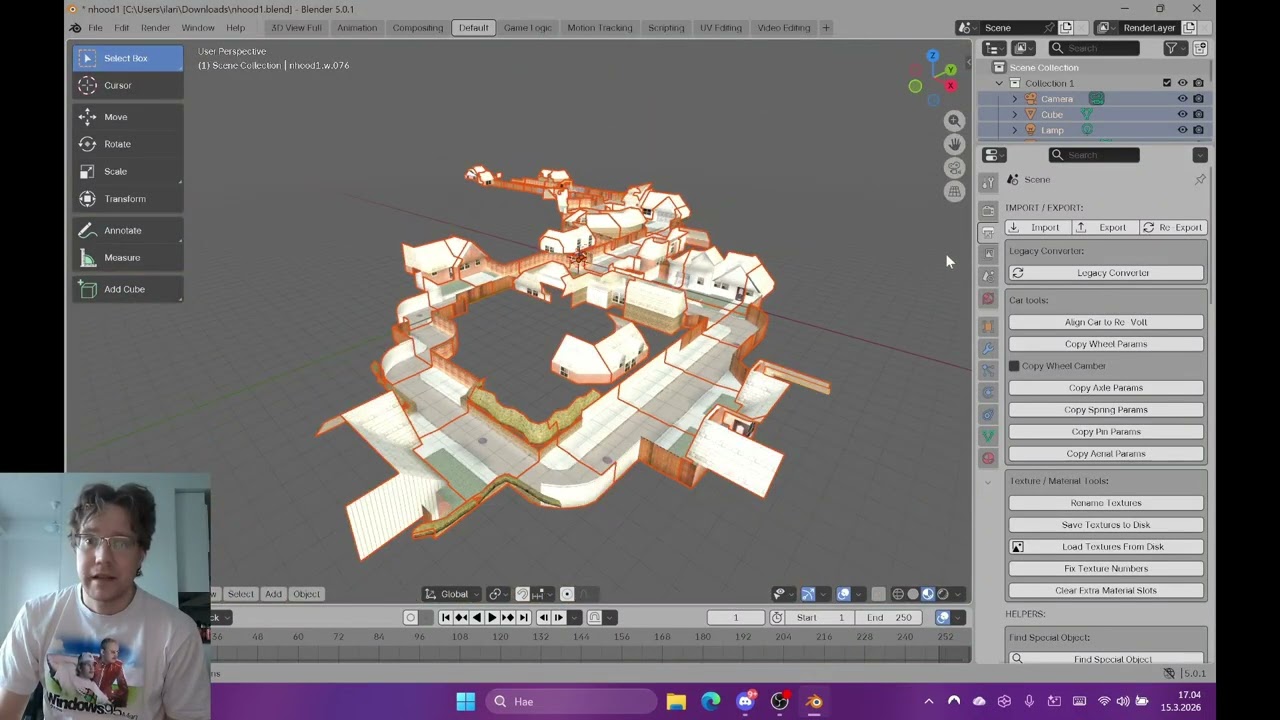
Task: Open the Object menu in viewport header
Action: click(306, 594)
